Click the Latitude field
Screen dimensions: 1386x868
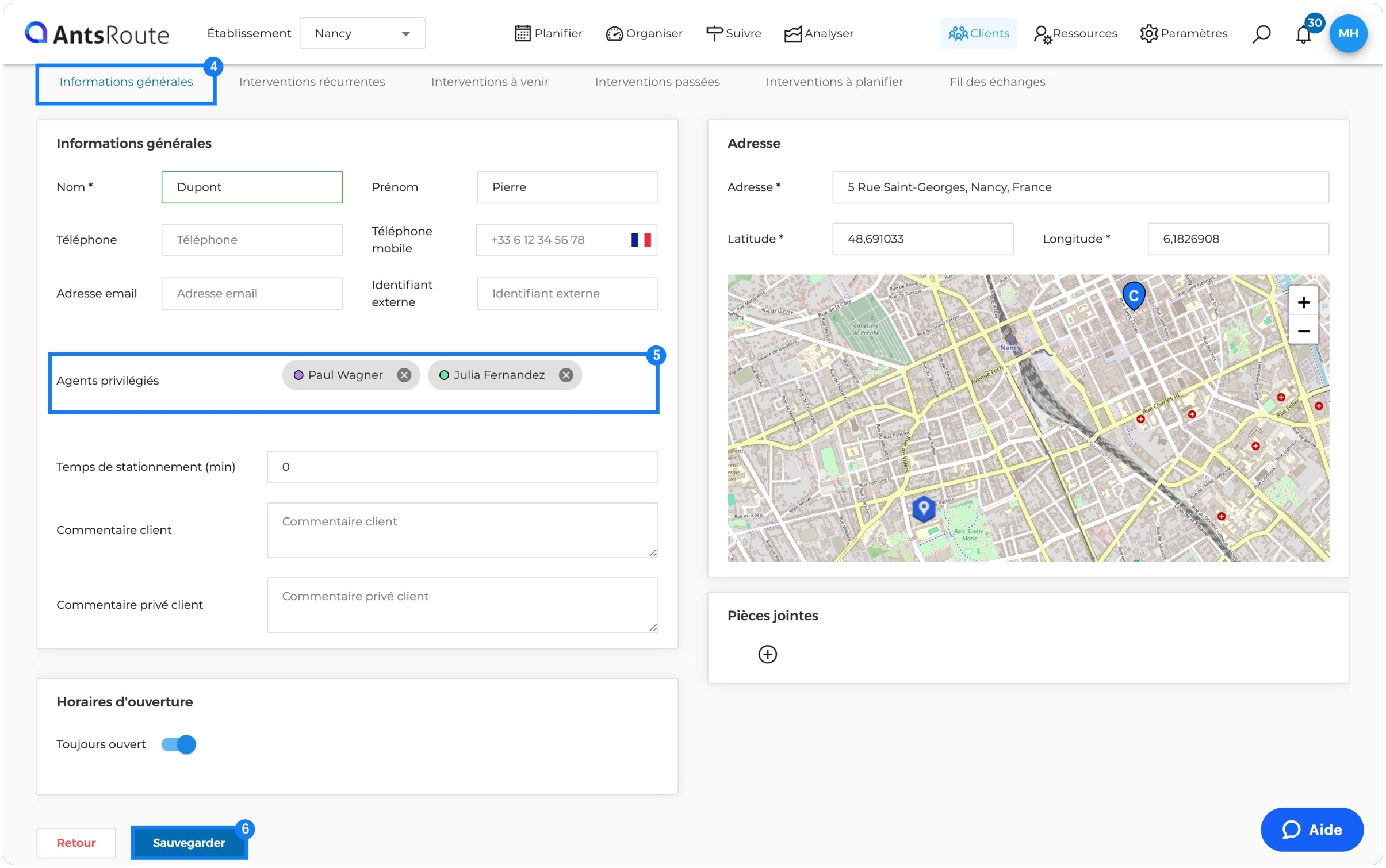(x=922, y=239)
